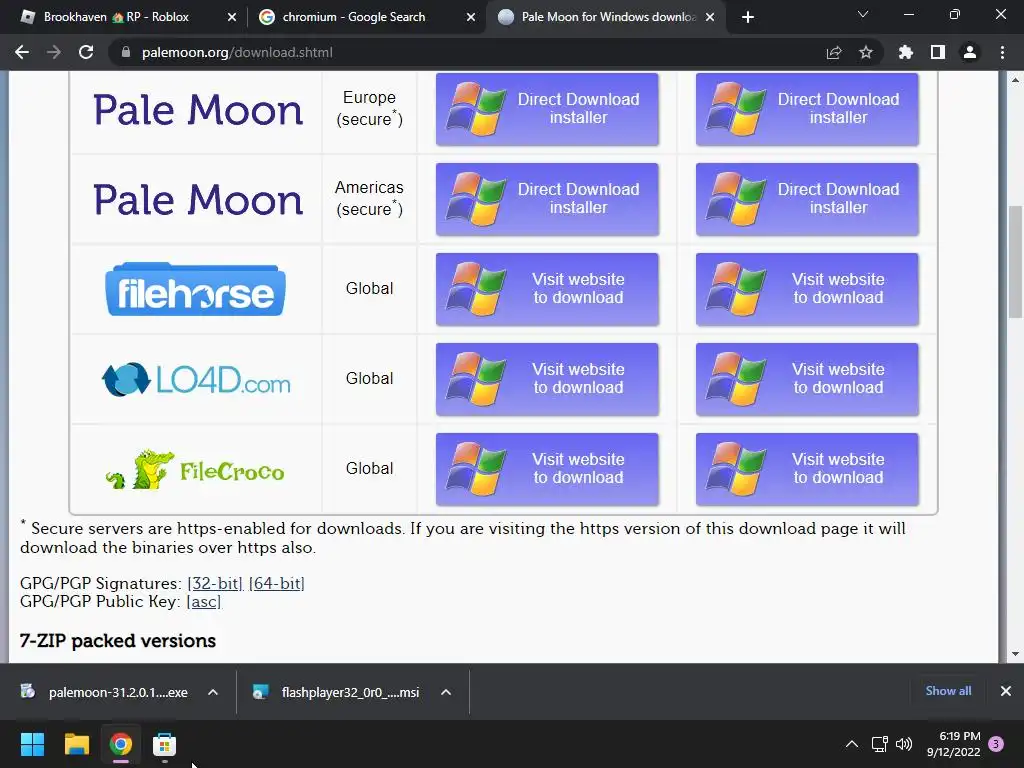Click Americas first Direct Download installer button
The height and width of the screenshot is (768, 1024).
click(547, 199)
